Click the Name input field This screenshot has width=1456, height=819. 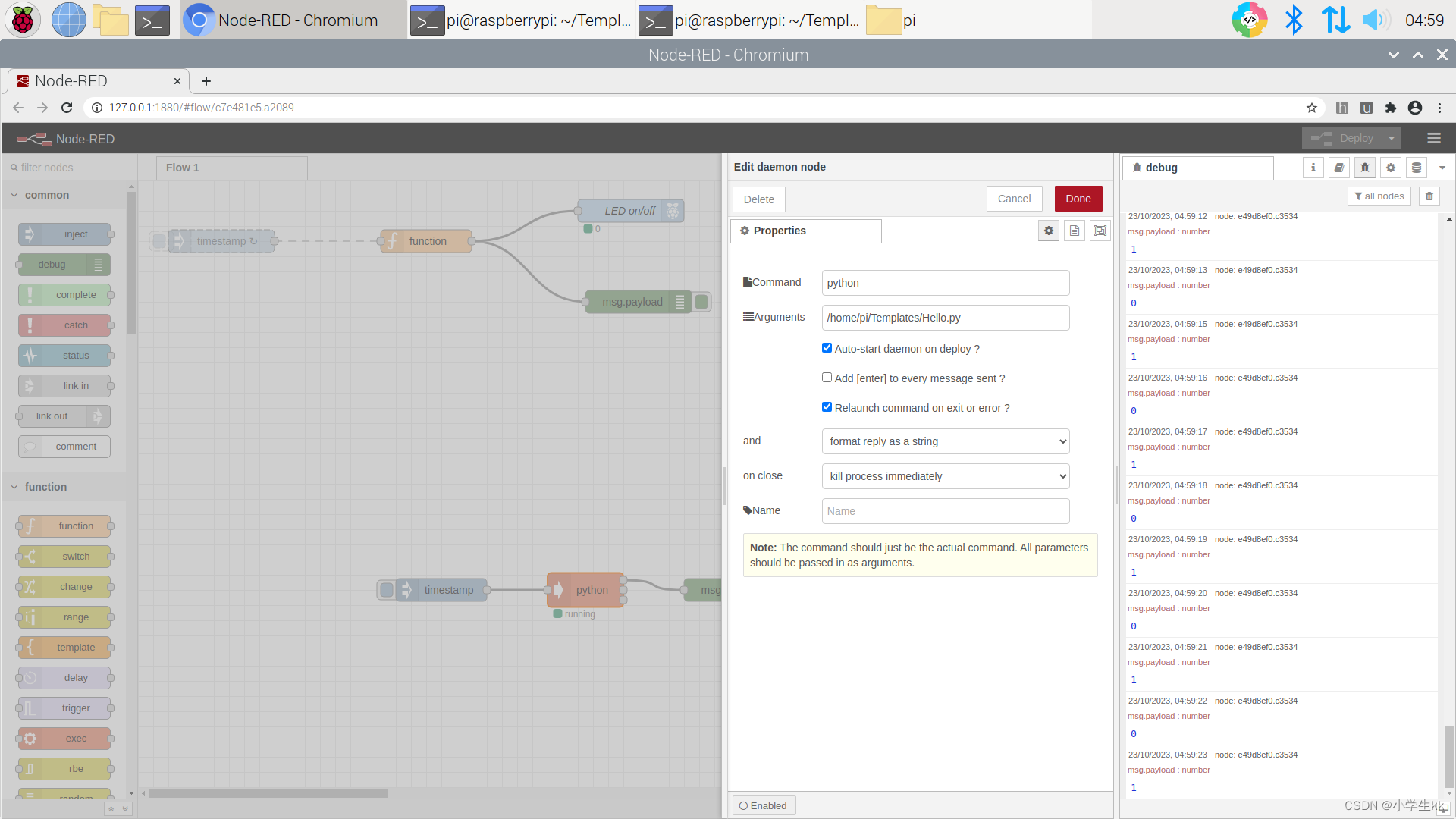point(946,511)
